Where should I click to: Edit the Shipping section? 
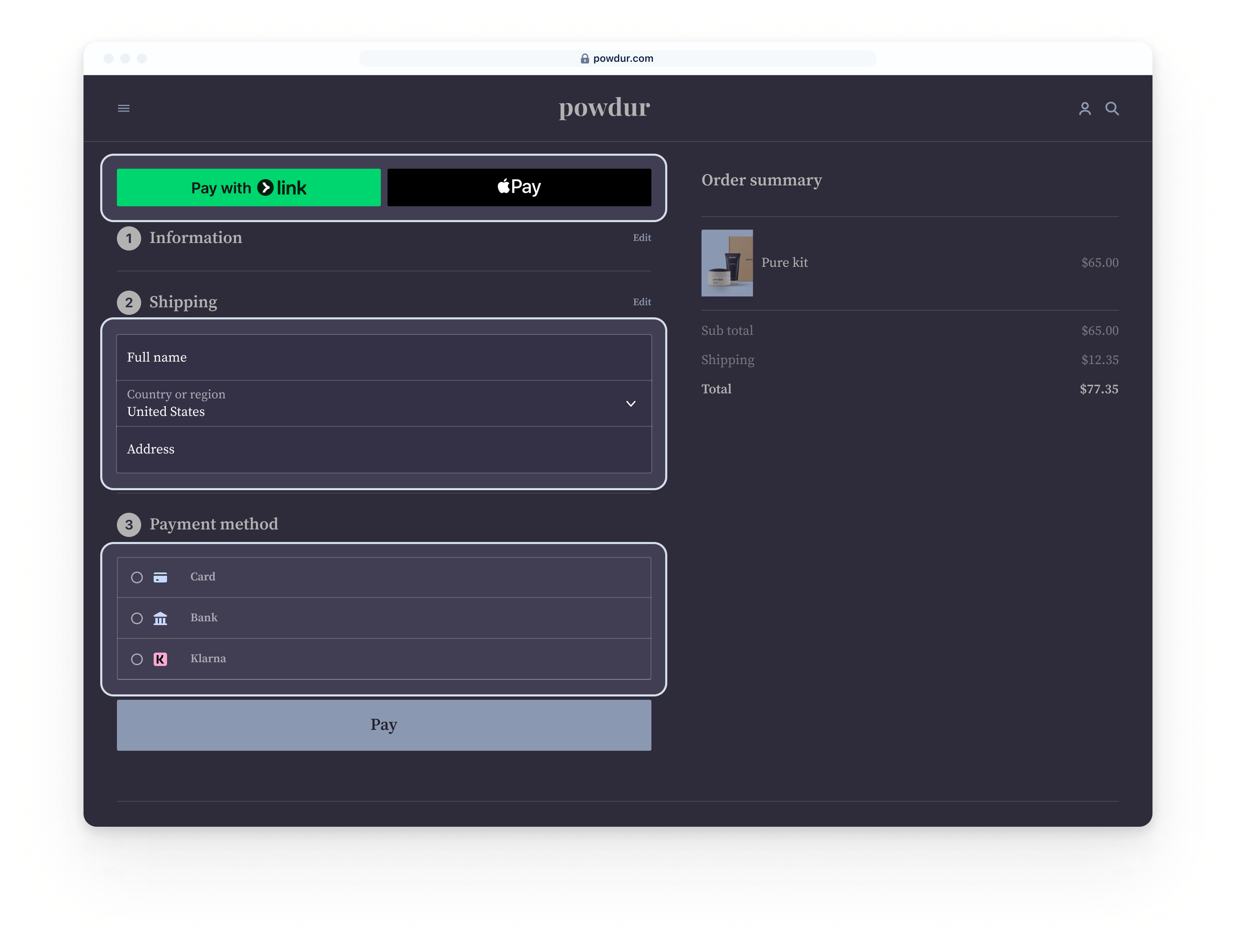(x=642, y=302)
